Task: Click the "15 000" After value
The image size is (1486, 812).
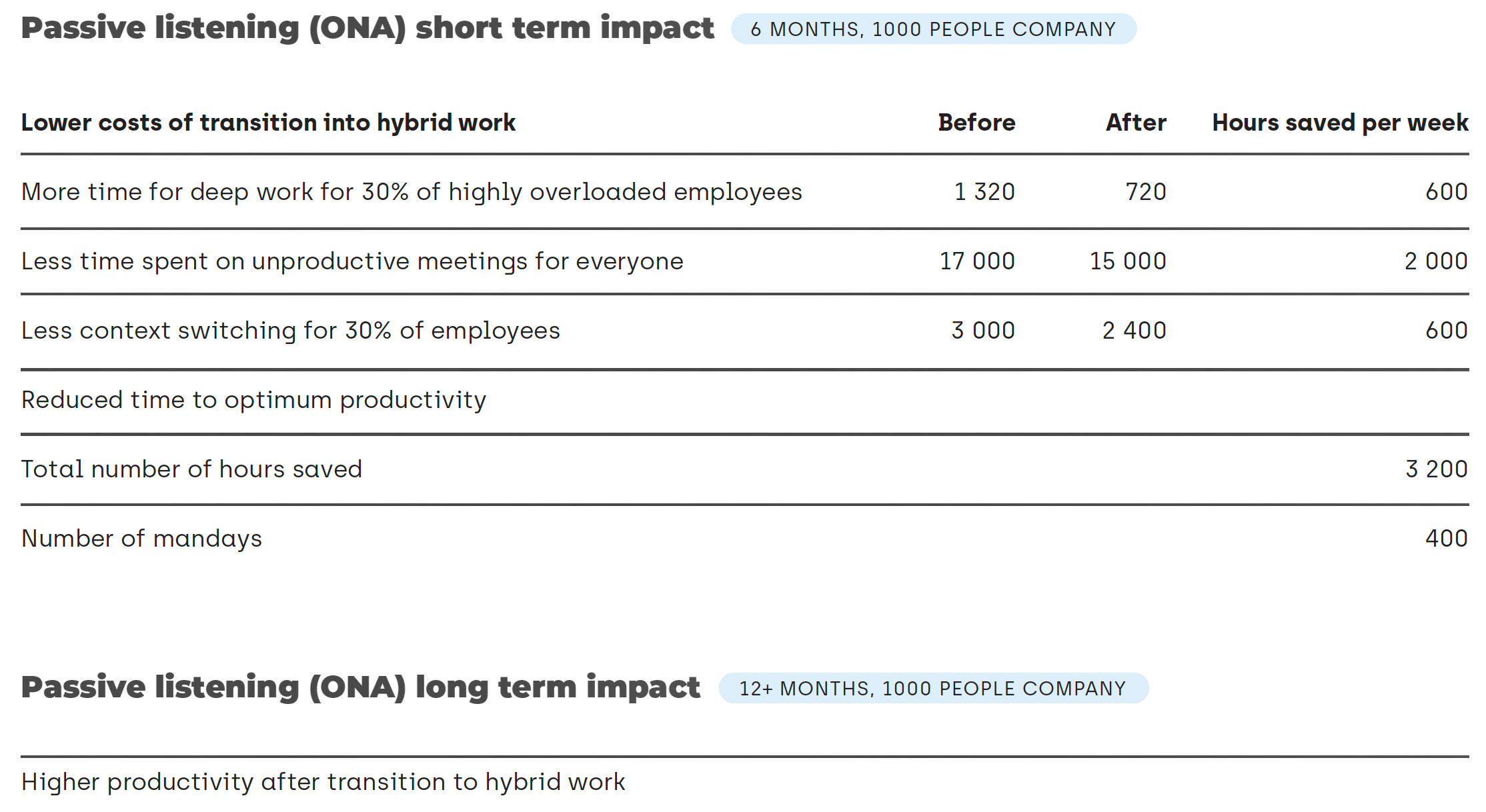Action: click(x=1128, y=261)
